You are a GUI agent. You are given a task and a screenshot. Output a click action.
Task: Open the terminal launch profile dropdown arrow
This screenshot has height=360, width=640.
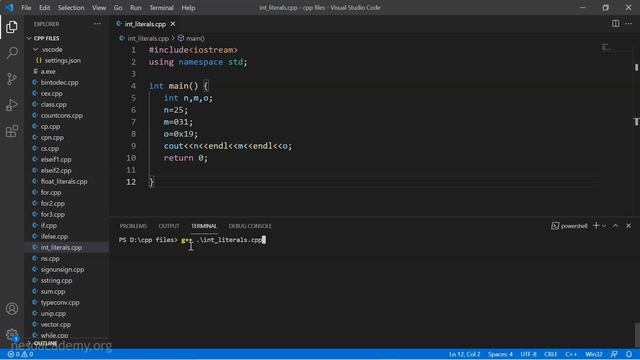click(x=604, y=226)
